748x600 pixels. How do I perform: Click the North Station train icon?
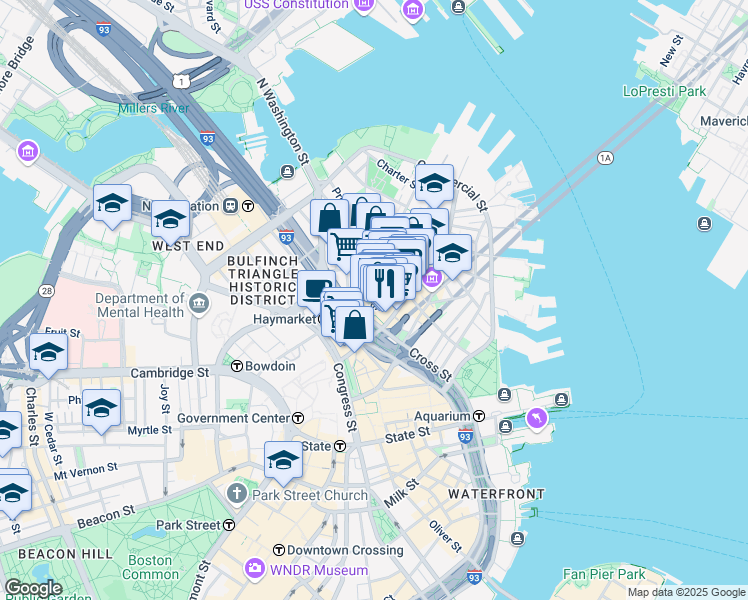[231, 206]
